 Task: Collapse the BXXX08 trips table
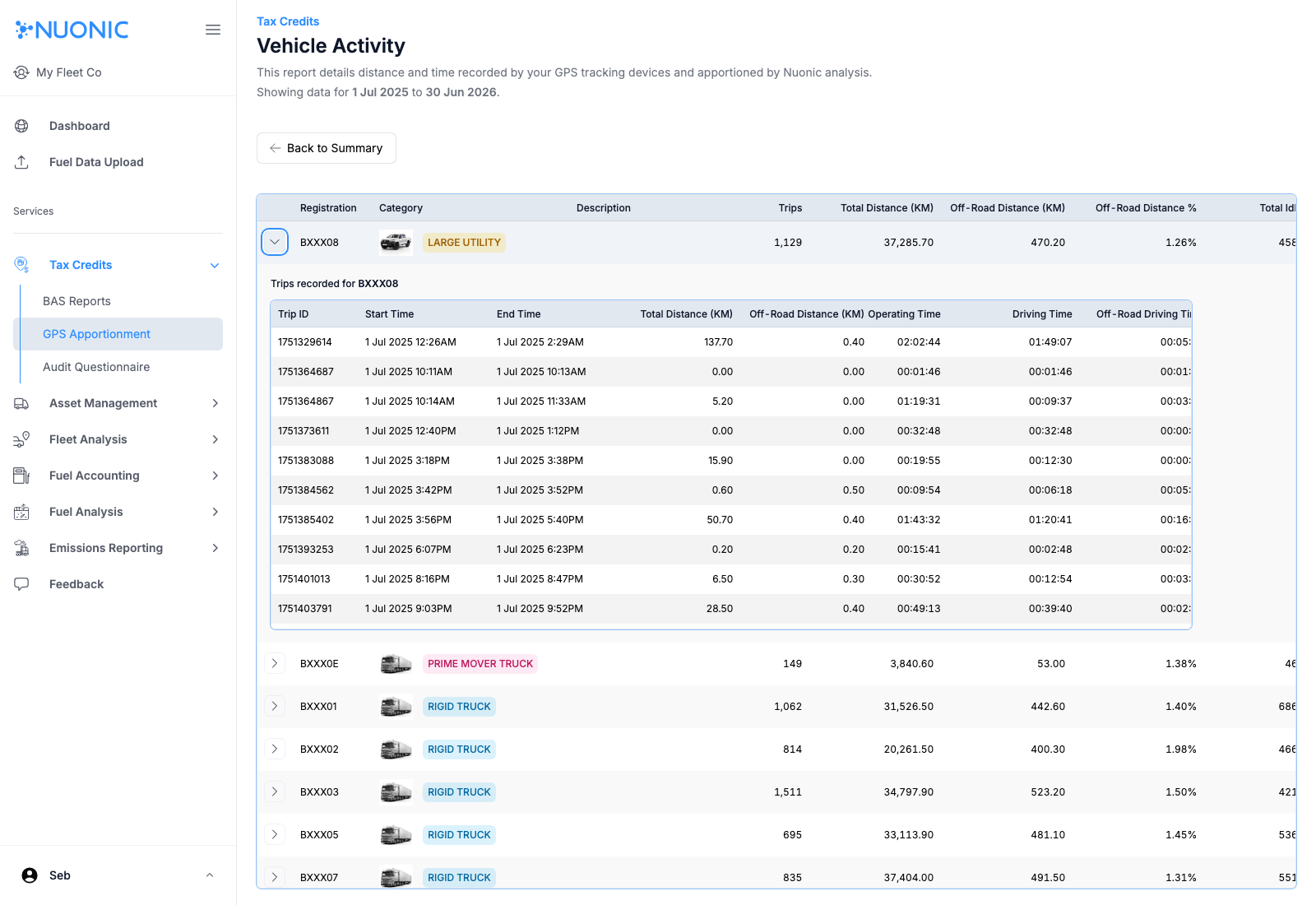pos(275,242)
